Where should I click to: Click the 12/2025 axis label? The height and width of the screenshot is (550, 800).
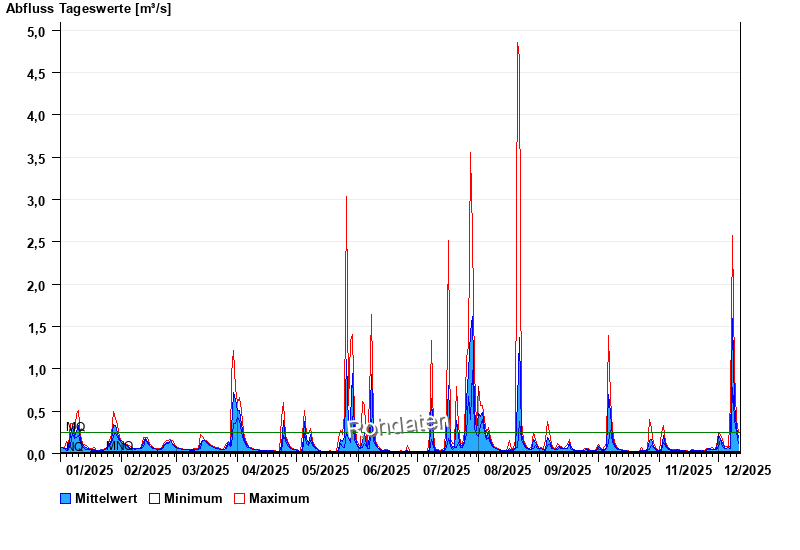(x=748, y=470)
